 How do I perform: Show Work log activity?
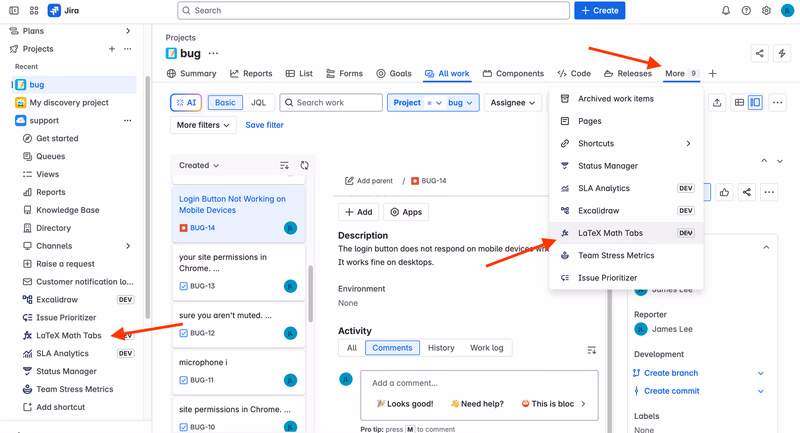[x=487, y=348]
